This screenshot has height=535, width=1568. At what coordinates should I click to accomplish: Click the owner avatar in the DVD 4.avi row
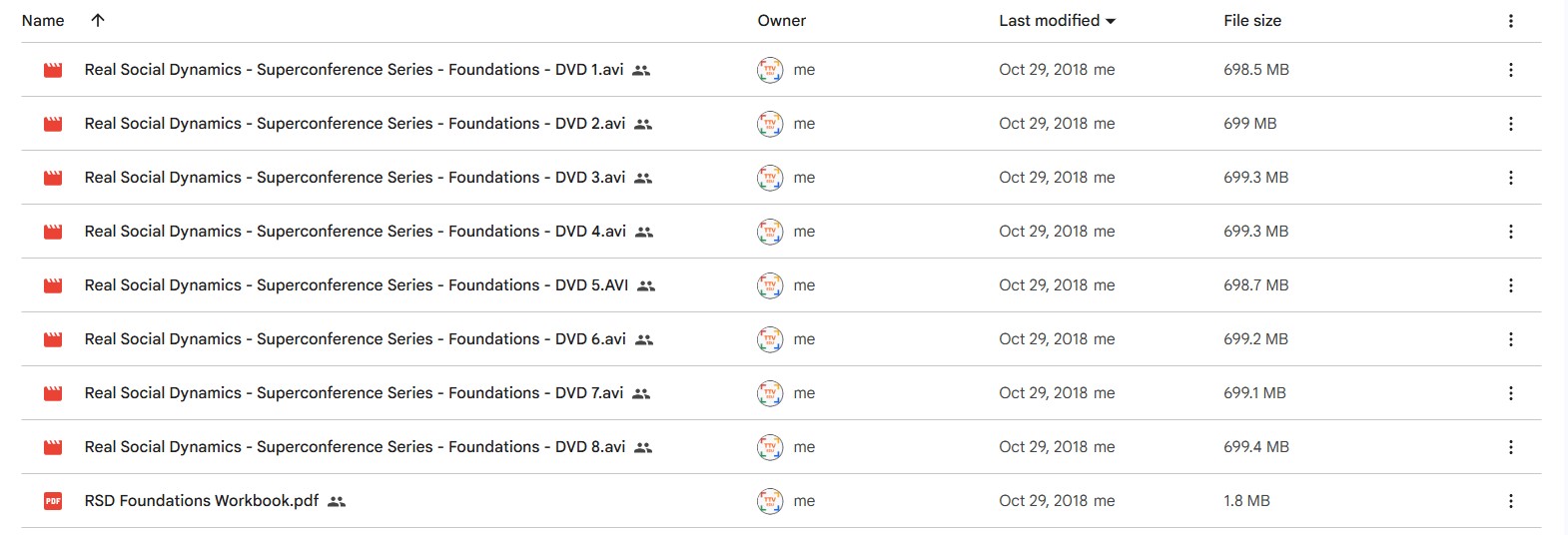click(x=770, y=232)
